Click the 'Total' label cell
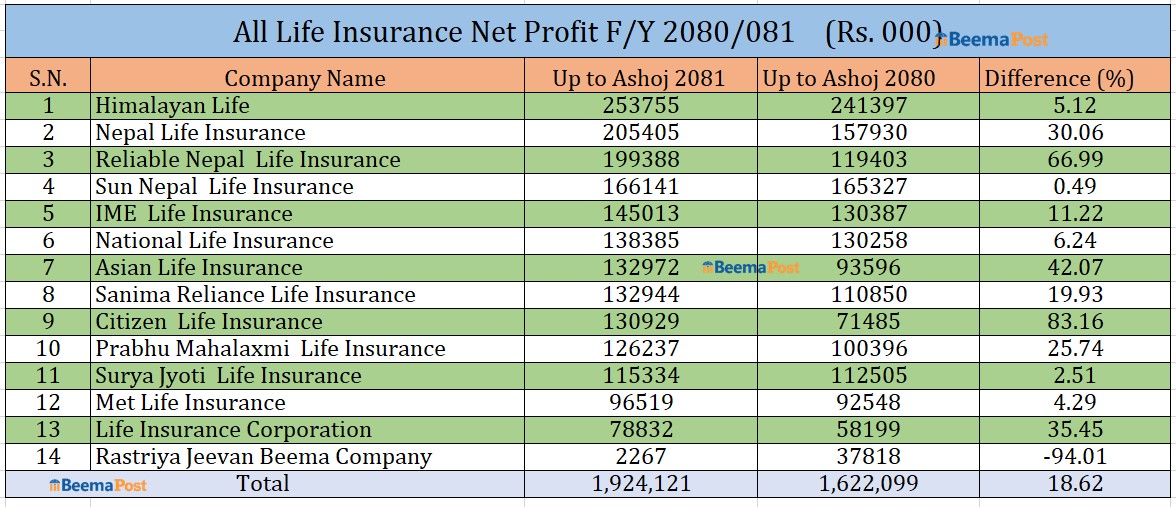The width and height of the screenshot is (1176, 507). (263, 484)
